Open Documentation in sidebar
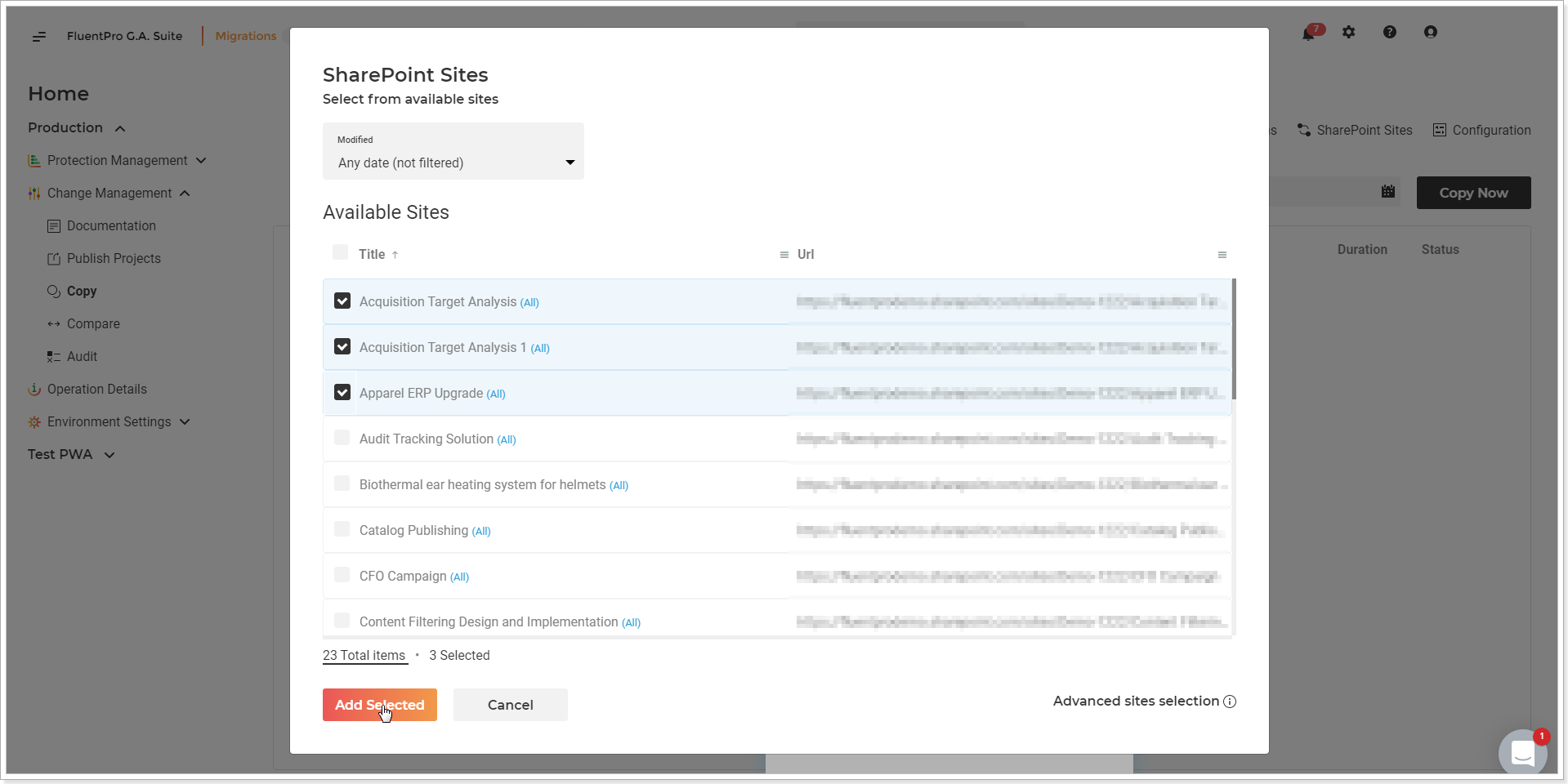The image size is (1568, 784). pyautogui.click(x=111, y=225)
